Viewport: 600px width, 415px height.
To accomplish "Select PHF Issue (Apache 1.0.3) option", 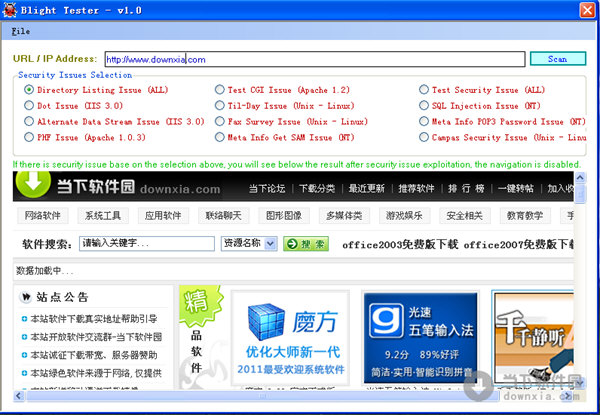I will (29, 138).
